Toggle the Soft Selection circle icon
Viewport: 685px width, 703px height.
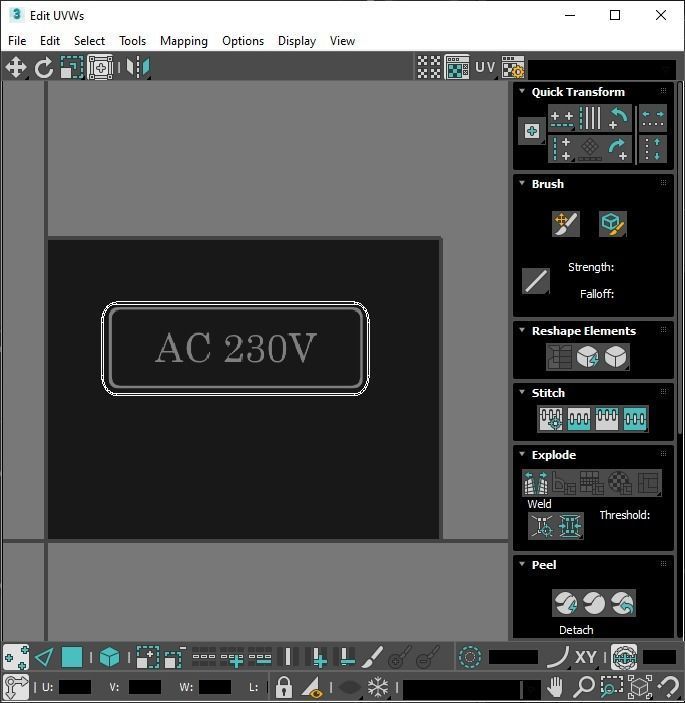[470, 658]
